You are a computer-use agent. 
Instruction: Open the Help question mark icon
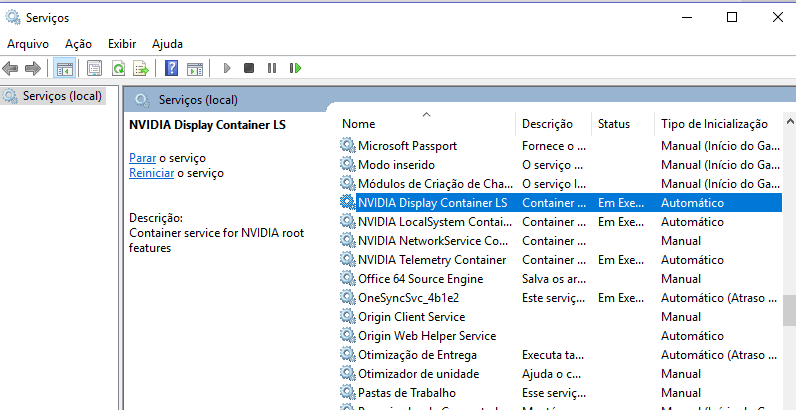(172, 68)
